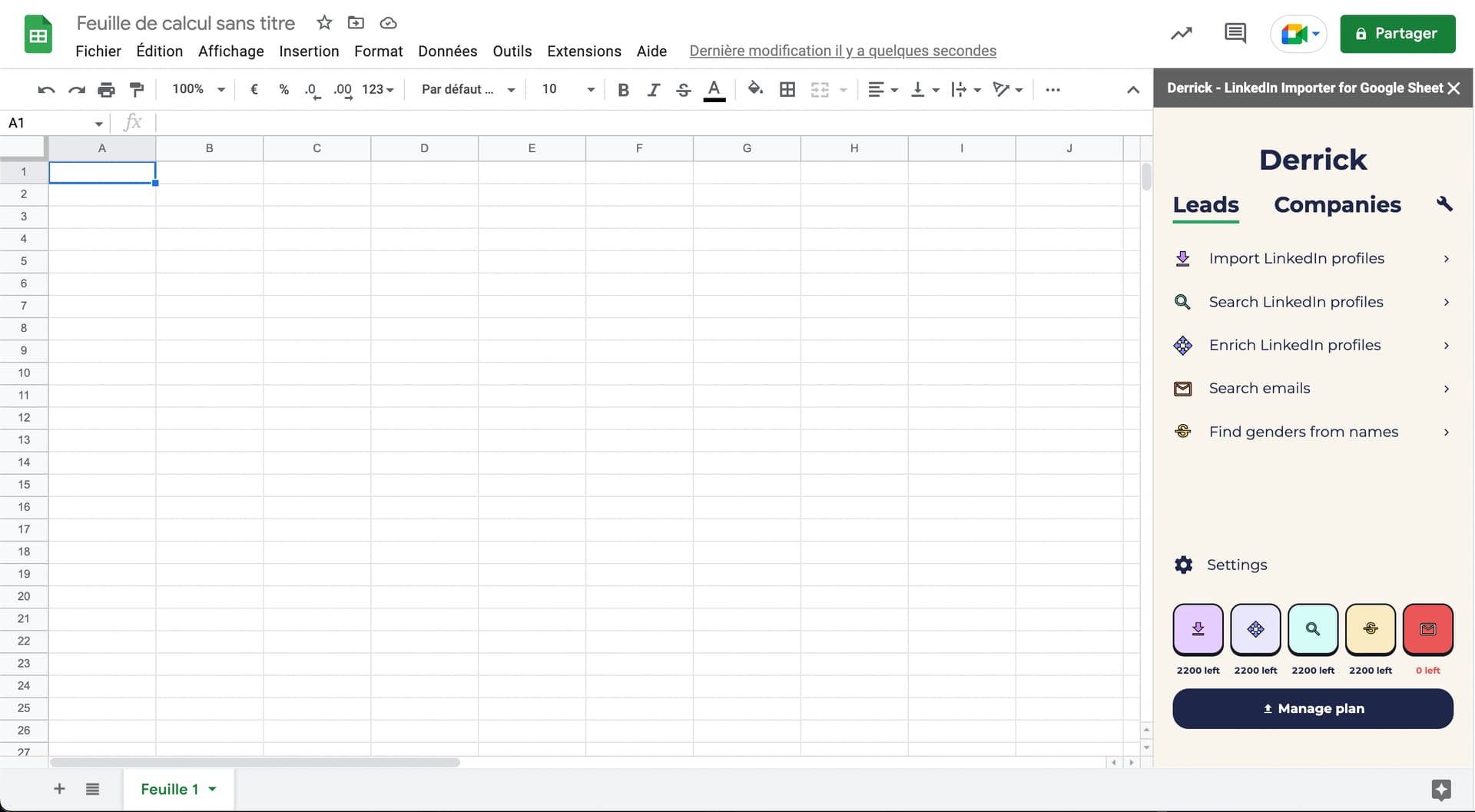This screenshot has height=812, width=1475.
Task: Decrease decimal places
Action: click(x=312, y=90)
